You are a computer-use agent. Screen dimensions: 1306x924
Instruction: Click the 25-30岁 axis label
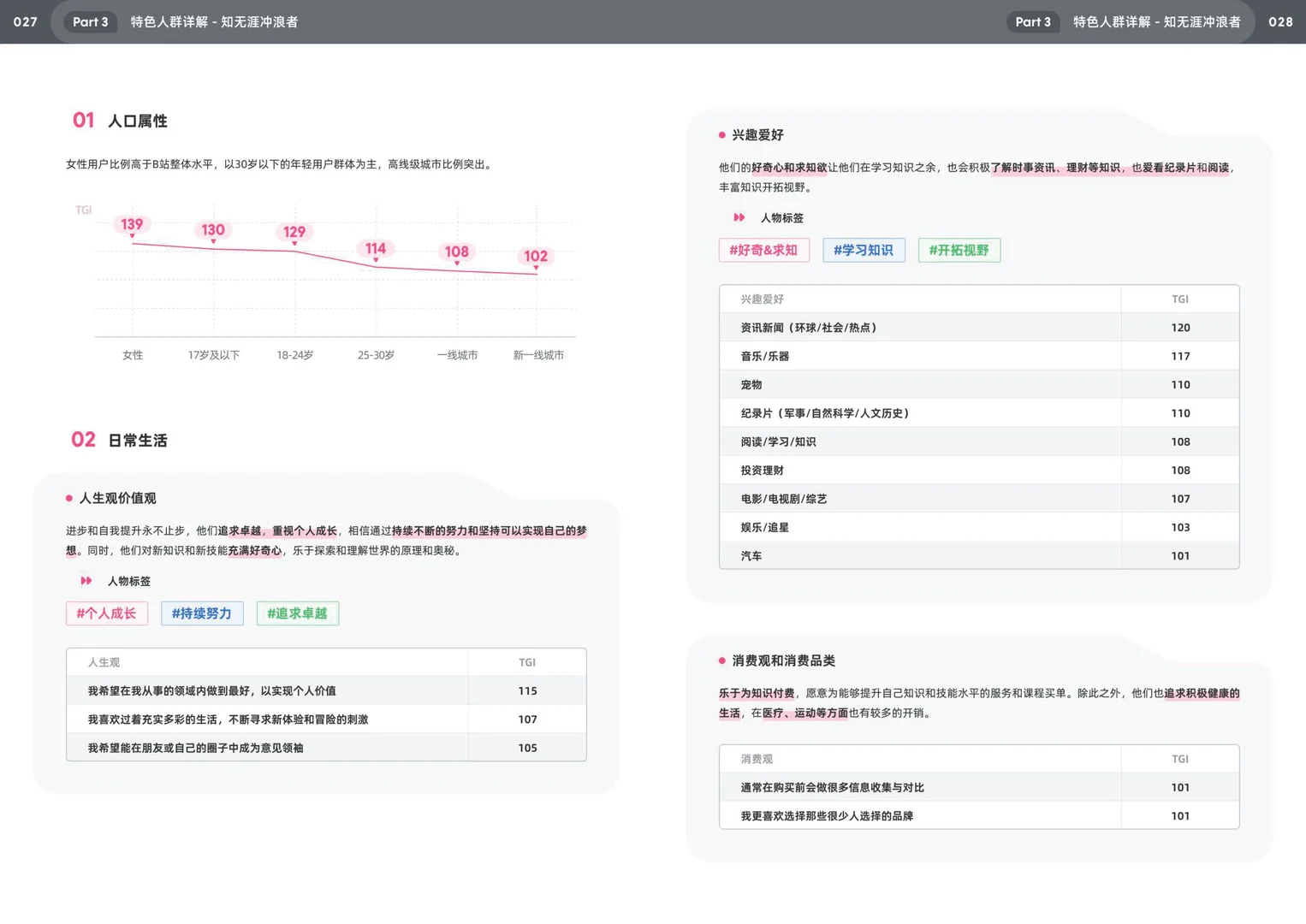(x=376, y=355)
